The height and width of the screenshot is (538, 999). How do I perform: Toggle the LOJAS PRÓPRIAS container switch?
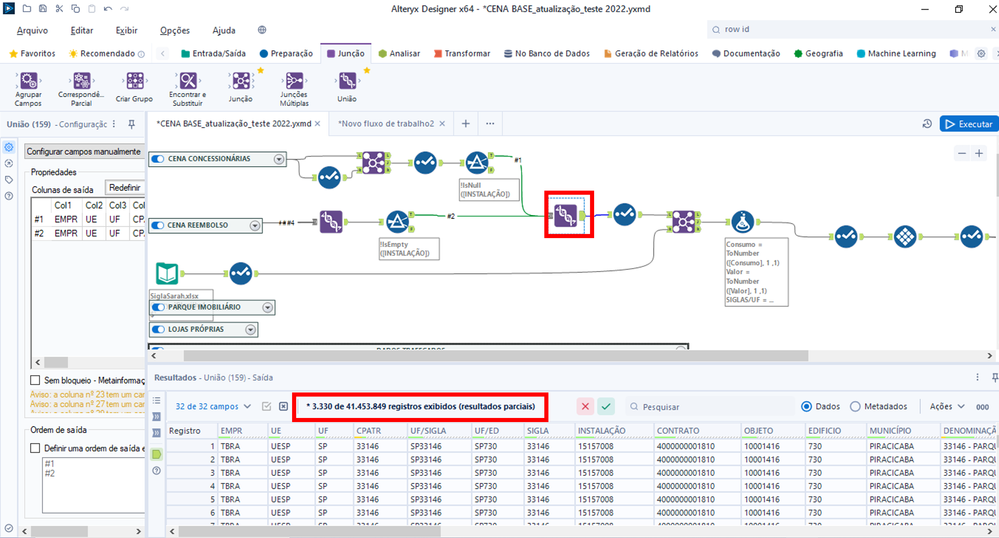pyautogui.click(x=158, y=330)
